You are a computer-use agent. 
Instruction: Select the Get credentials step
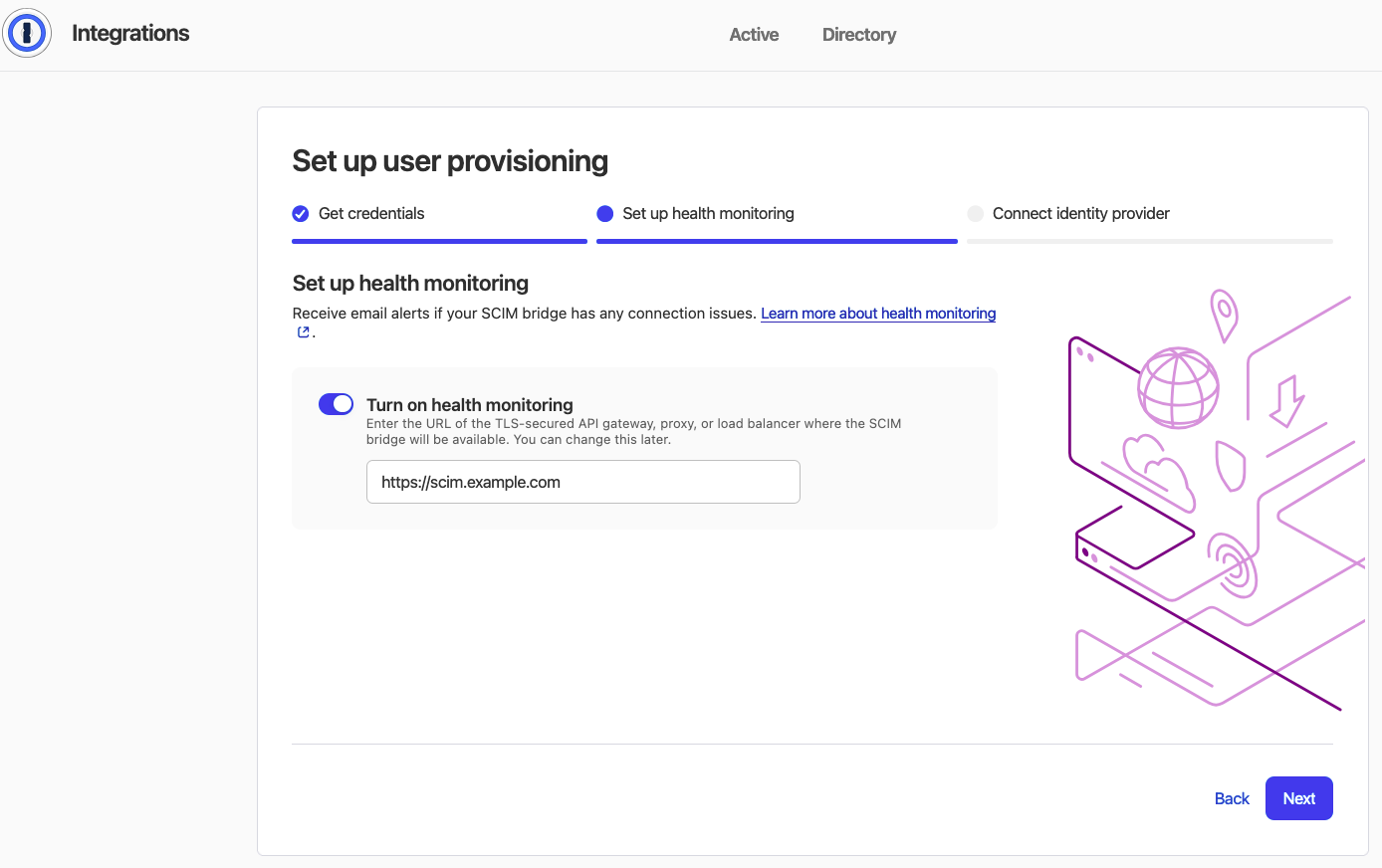pyautogui.click(x=371, y=214)
